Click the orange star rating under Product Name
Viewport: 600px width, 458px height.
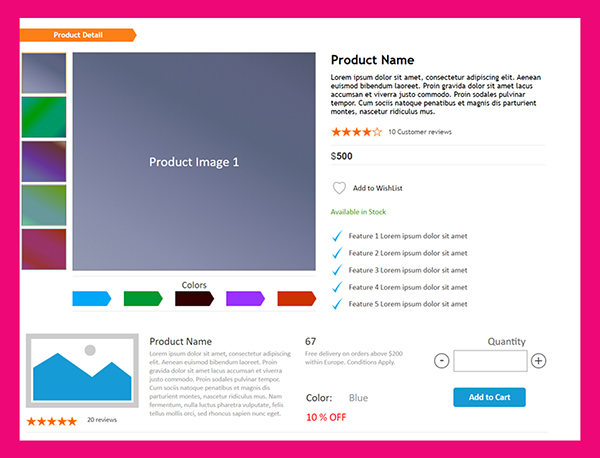coord(356,132)
